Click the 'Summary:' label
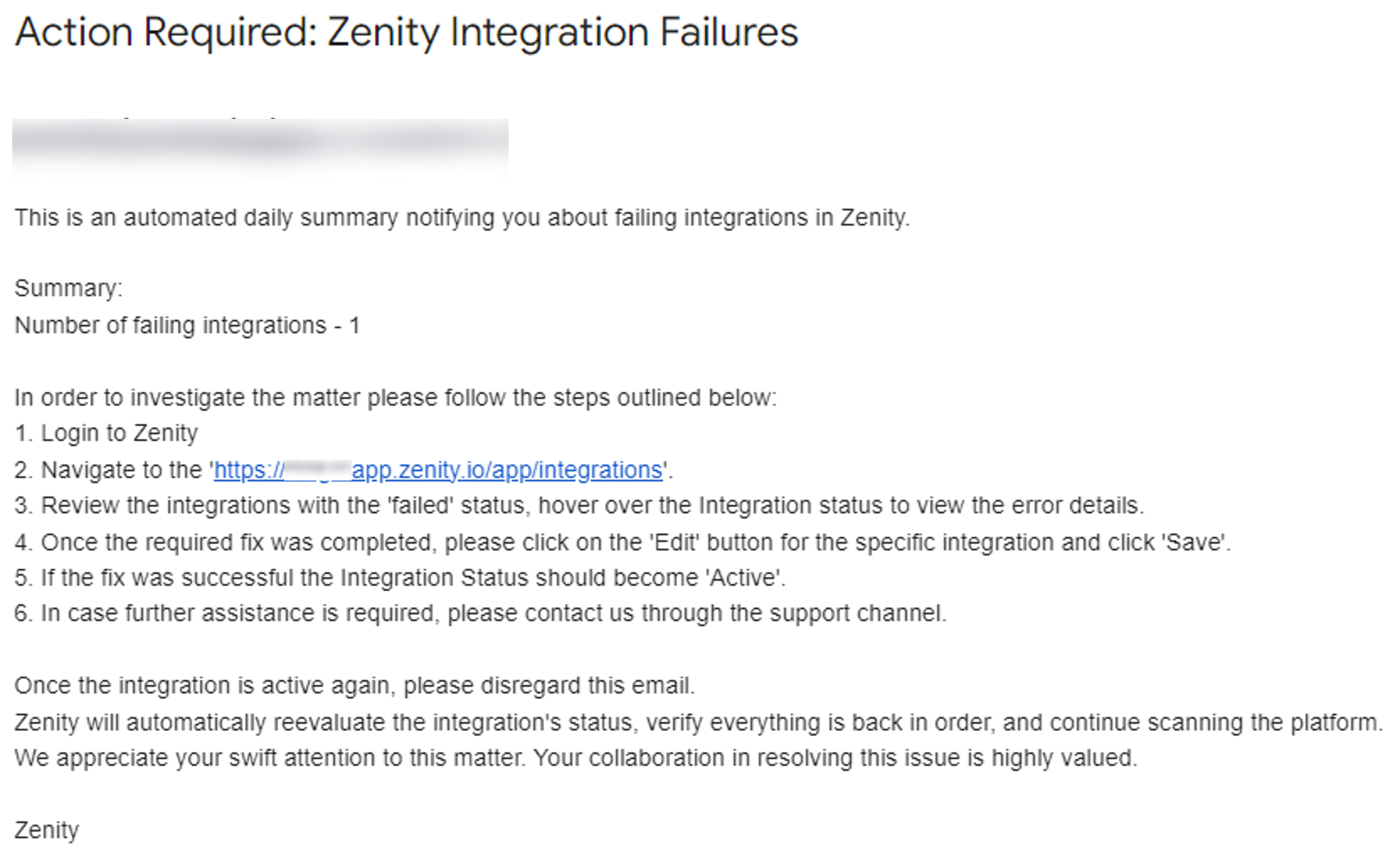The height and width of the screenshot is (850, 1400). 68,289
